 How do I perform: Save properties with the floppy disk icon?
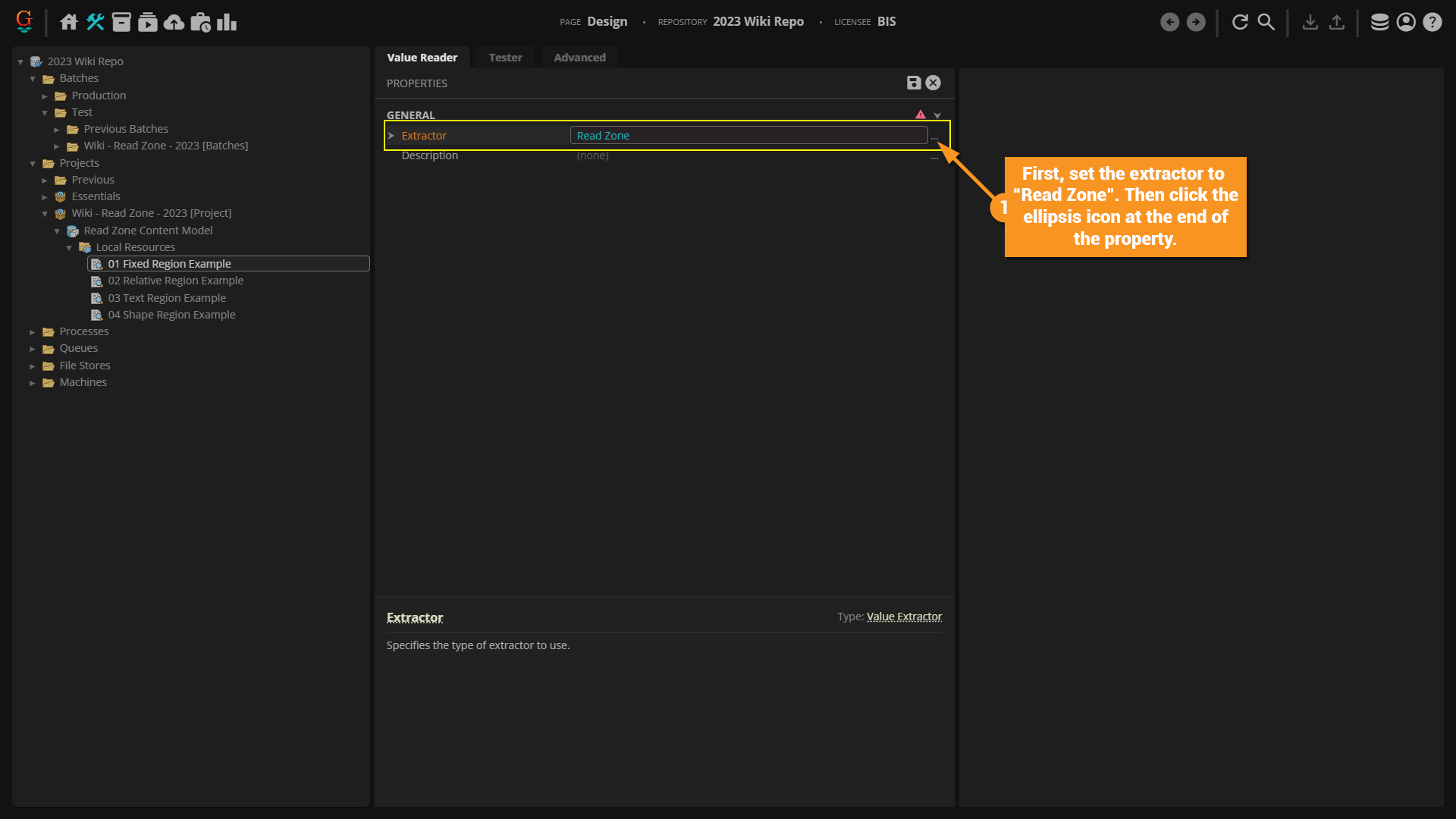(x=914, y=83)
